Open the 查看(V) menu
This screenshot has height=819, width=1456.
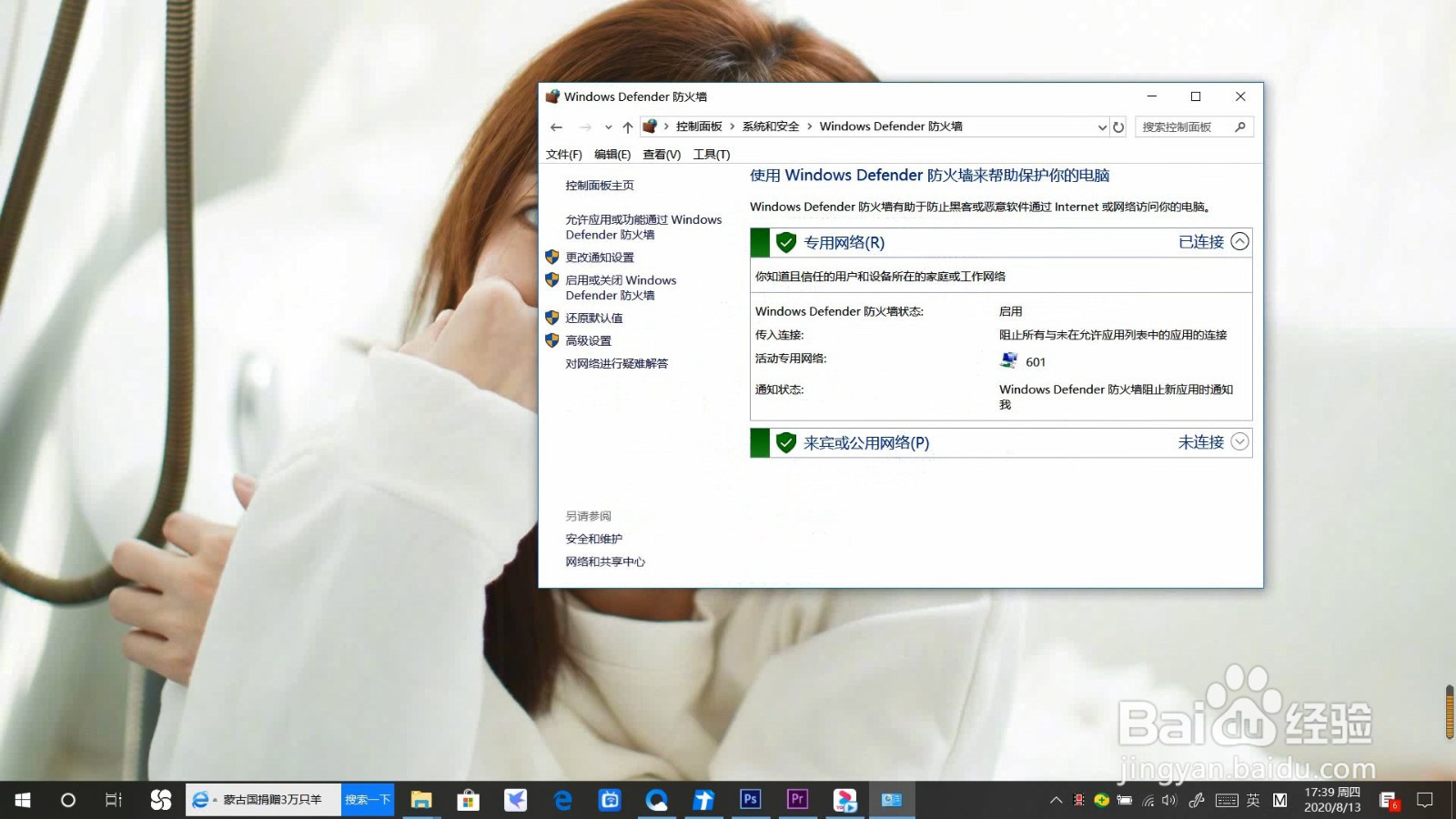point(662,155)
